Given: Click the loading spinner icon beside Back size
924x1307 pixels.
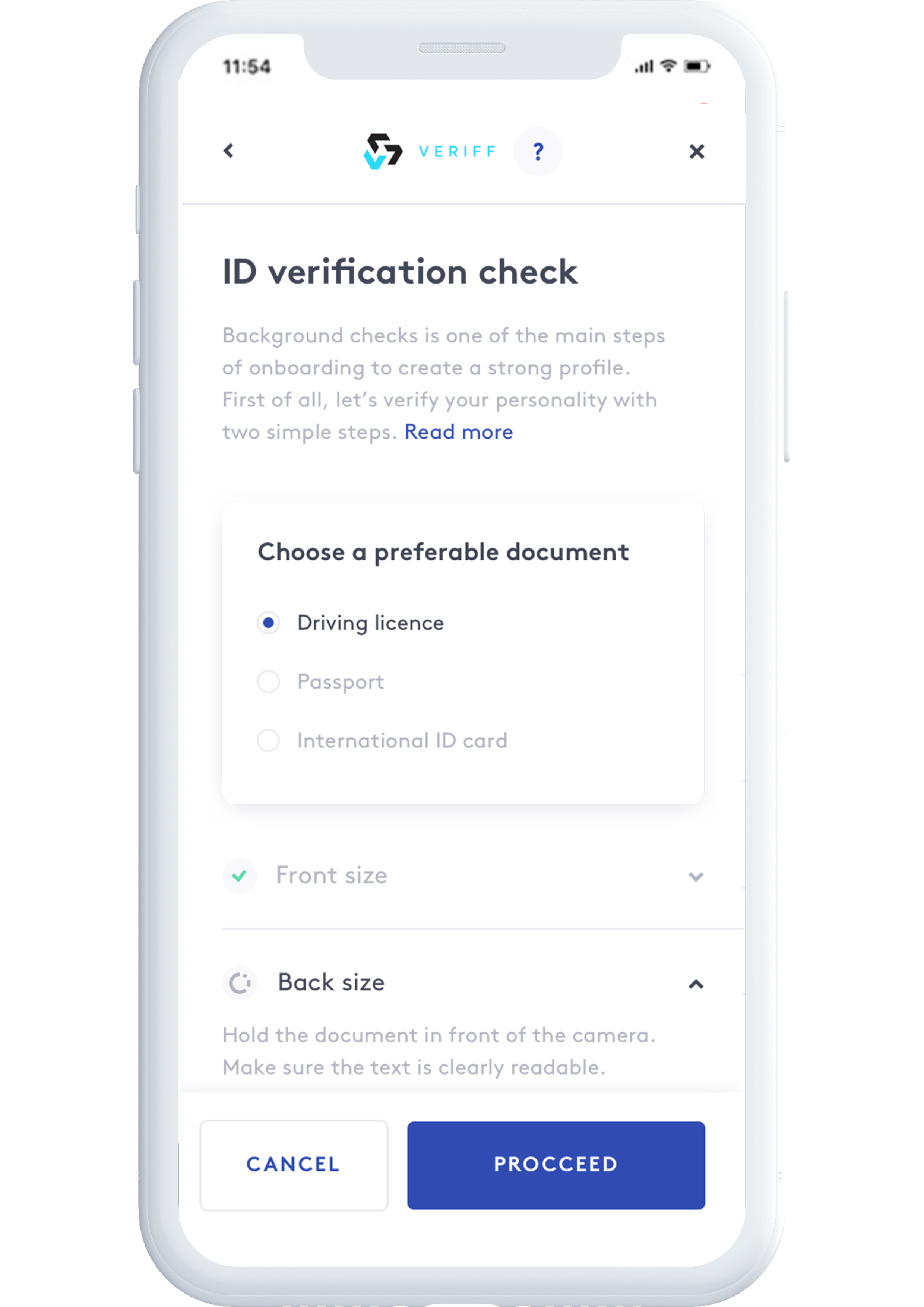Looking at the screenshot, I should coord(240,982).
